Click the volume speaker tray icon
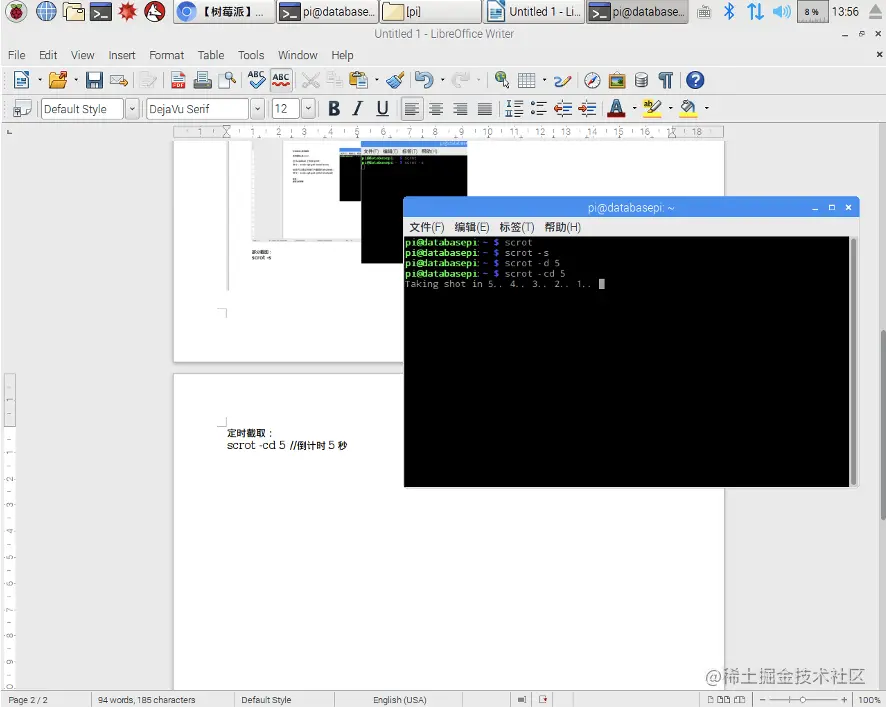This screenshot has height=707, width=886. 781,11
